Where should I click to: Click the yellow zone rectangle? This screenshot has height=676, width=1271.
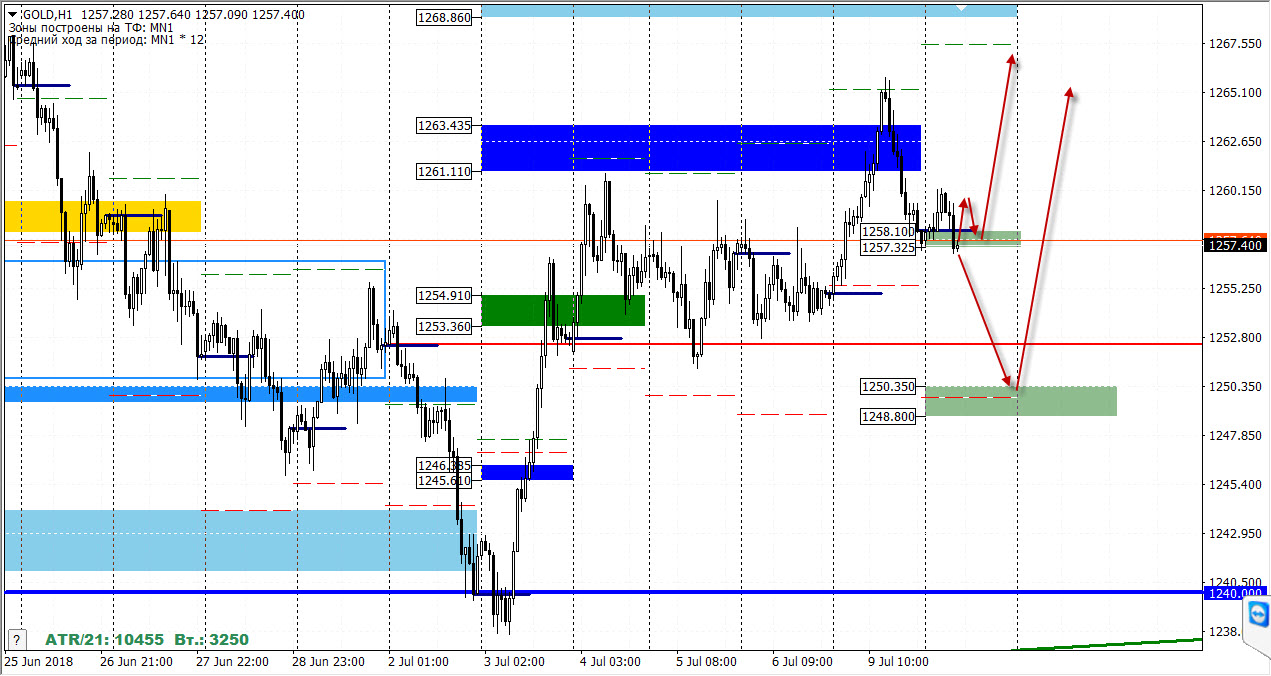click(103, 216)
